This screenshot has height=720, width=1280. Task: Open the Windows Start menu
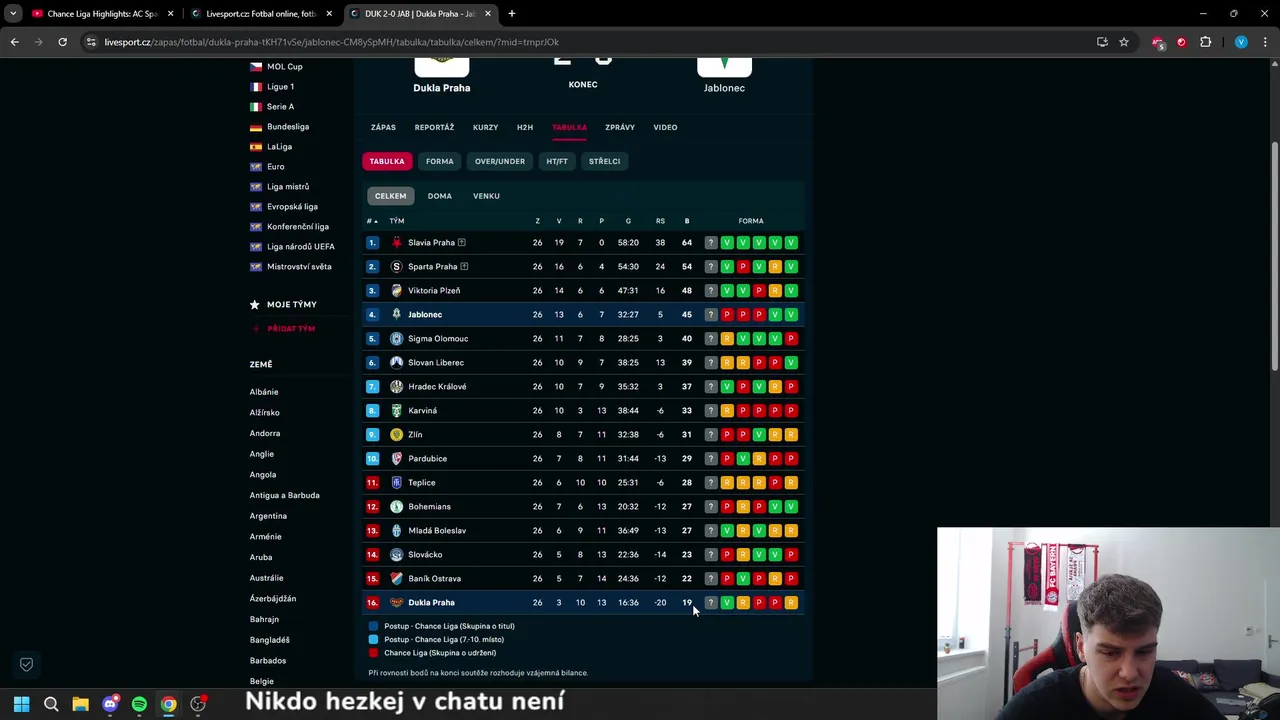pos(22,704)
